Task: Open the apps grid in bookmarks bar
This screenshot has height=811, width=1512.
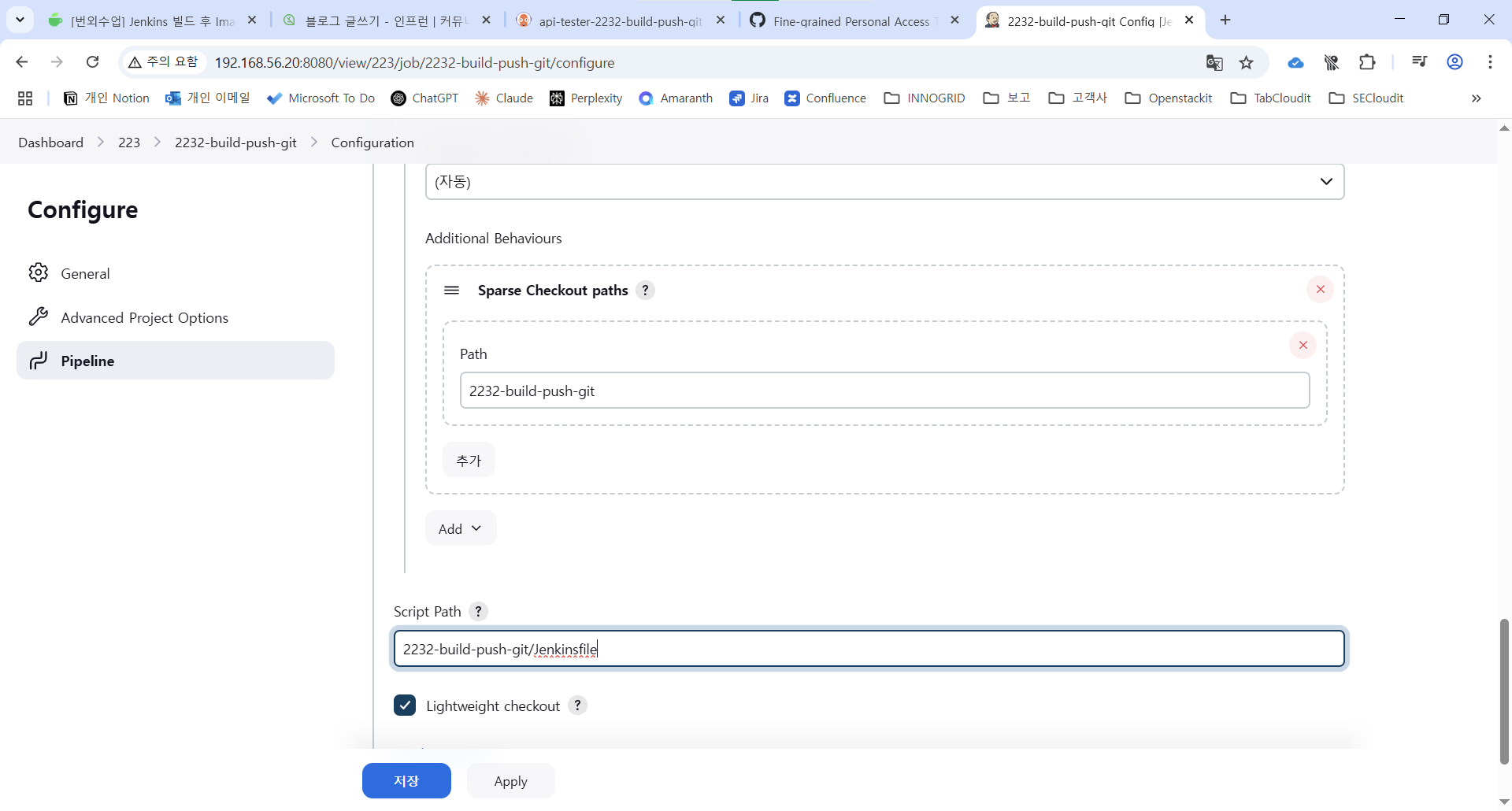Action: 25,98
